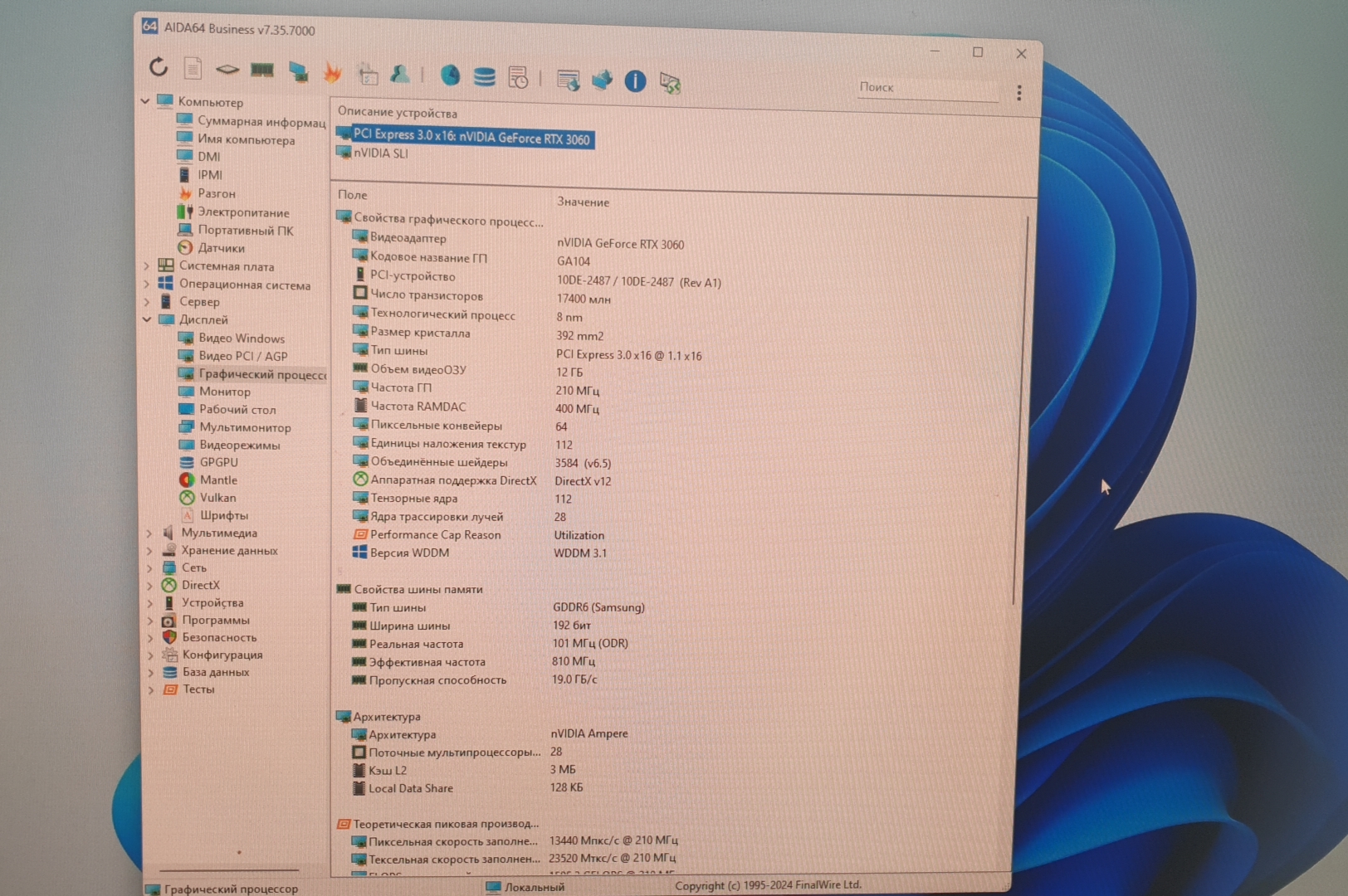Click the CPU chip toolbar icon

[227, 70]
